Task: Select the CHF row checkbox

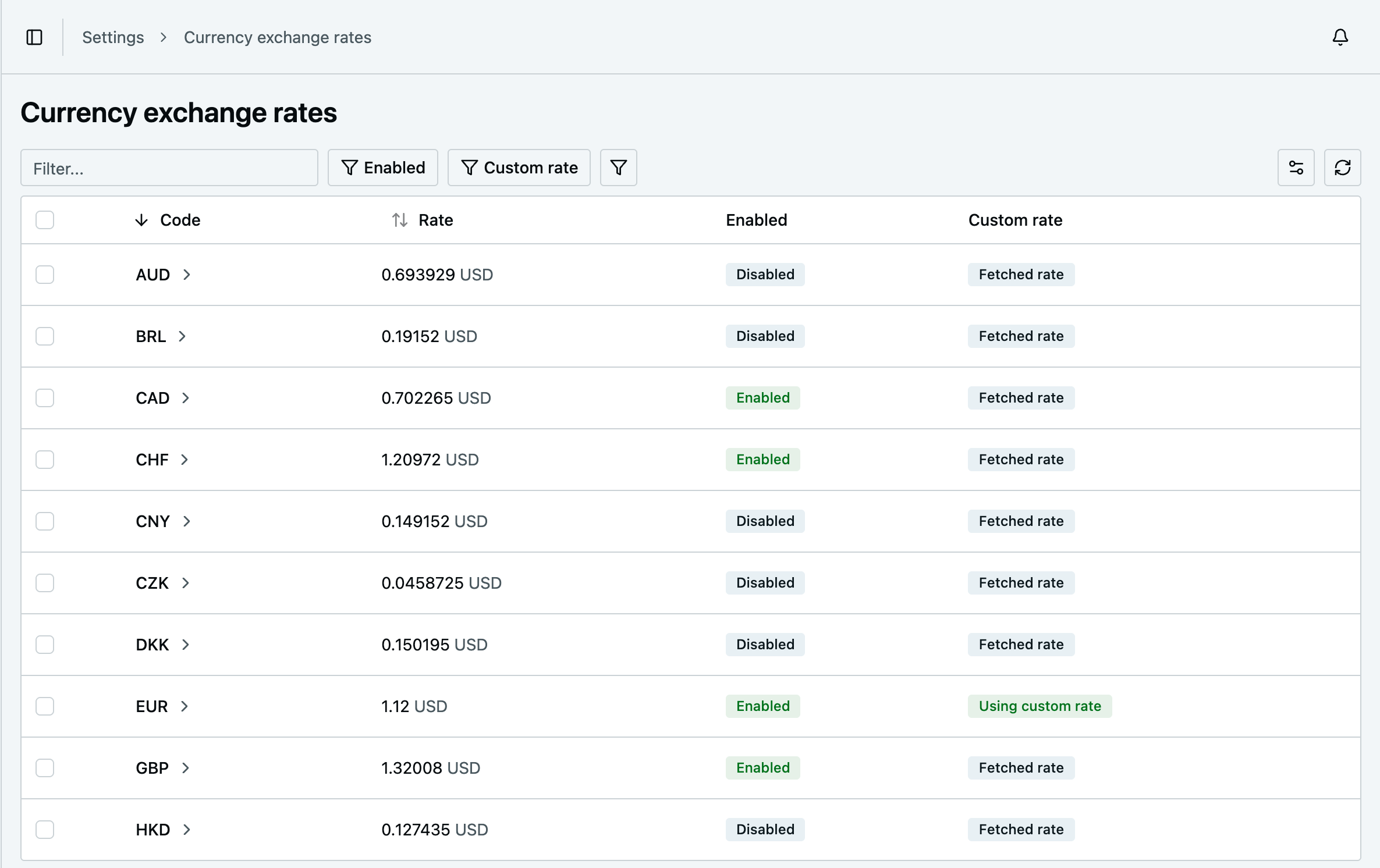Action: coord(45,460)
